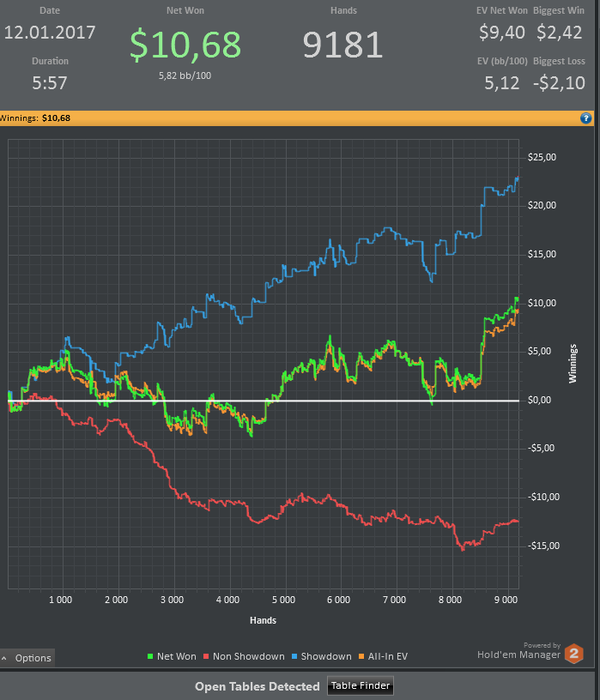Viewport: 600px width, 700px height.
Task: Click the -$15,00 axis label
Action: pos(543,546)
